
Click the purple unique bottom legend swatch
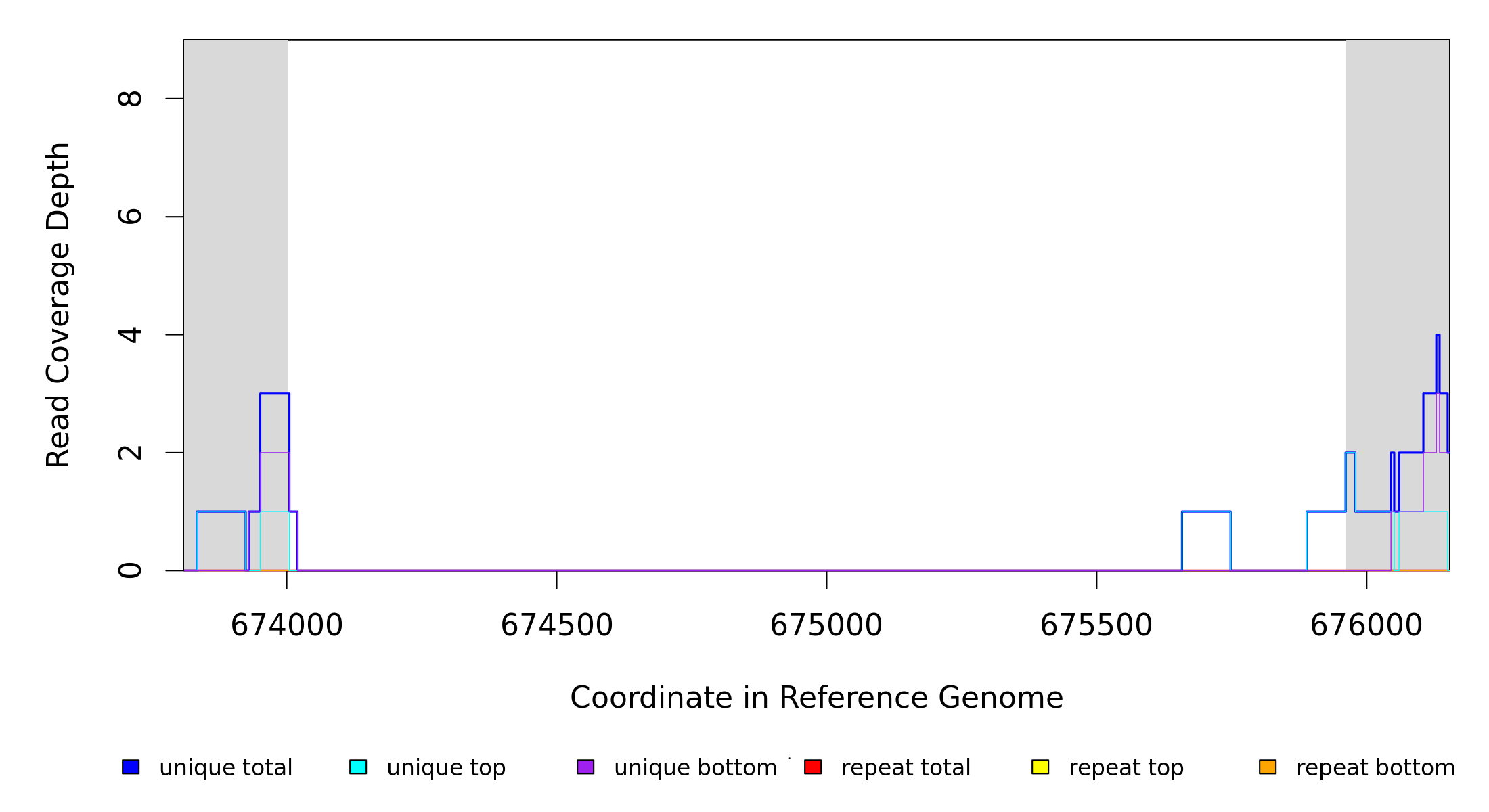585,767
